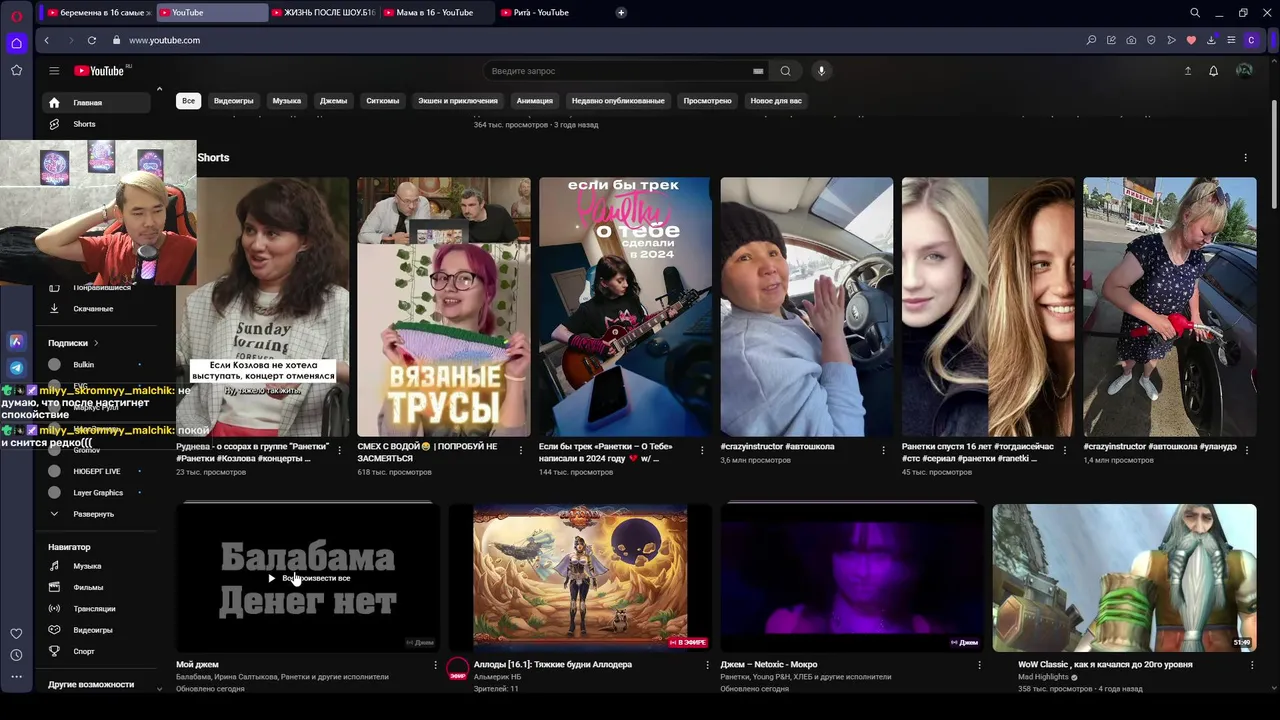1280x720 pixels.
Task: Open options for WoW Classic video
Action: click(x=1251, y=665)
